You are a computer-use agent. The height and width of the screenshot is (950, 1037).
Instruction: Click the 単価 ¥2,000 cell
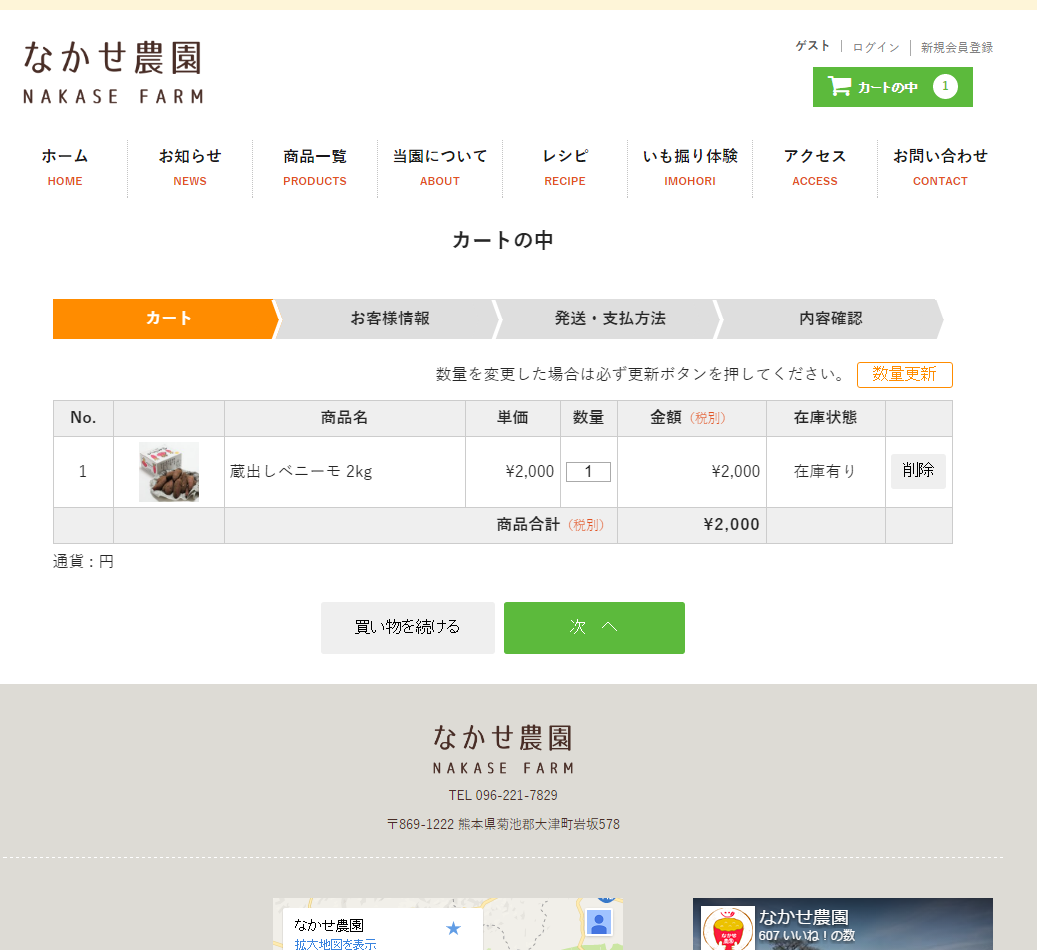coord(513,472)
